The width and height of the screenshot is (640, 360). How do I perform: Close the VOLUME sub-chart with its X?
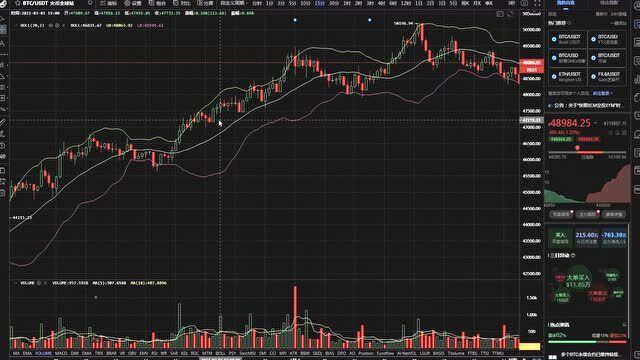[45, 283]
